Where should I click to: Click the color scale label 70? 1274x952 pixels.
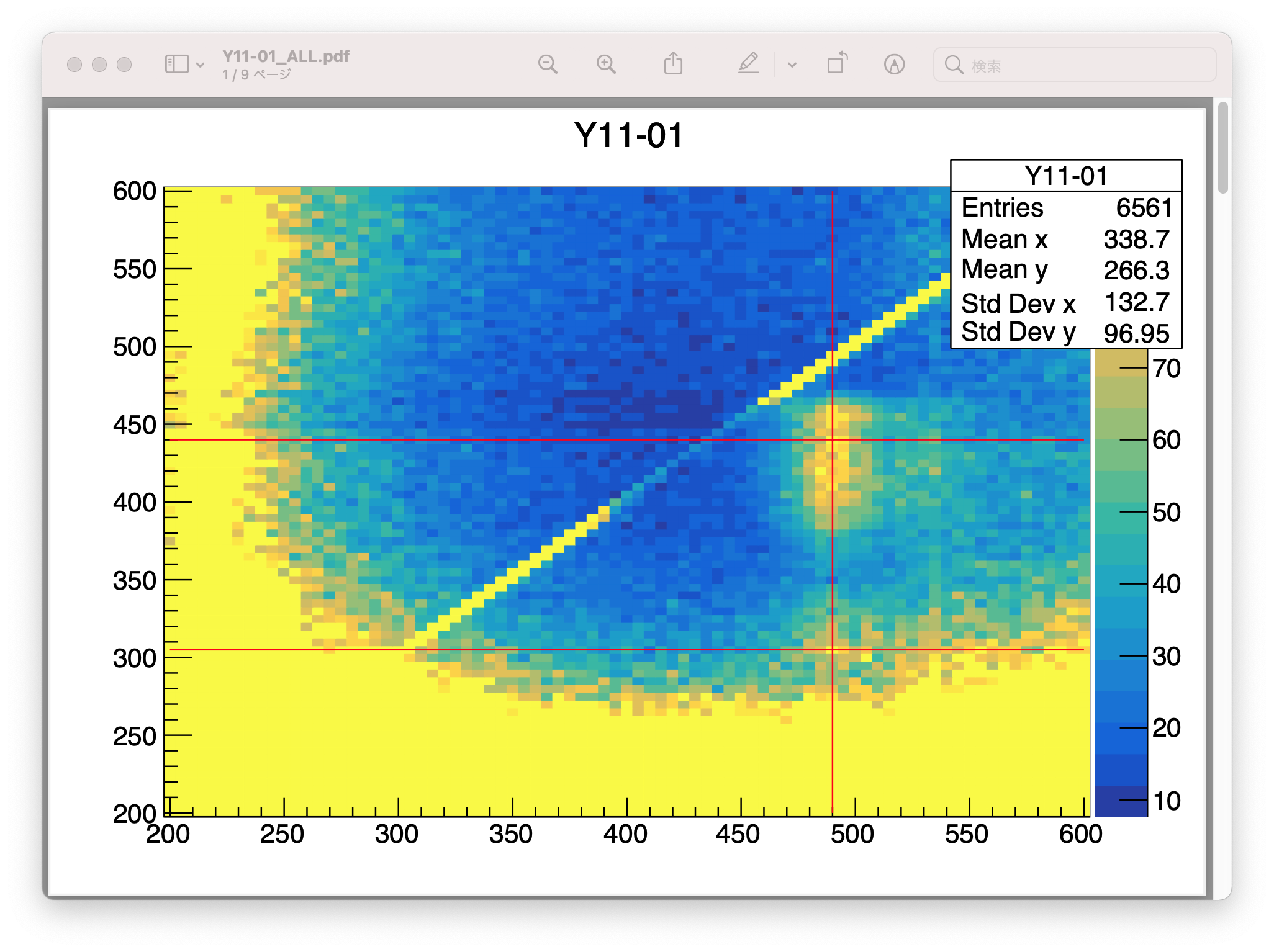[1167, 369]
